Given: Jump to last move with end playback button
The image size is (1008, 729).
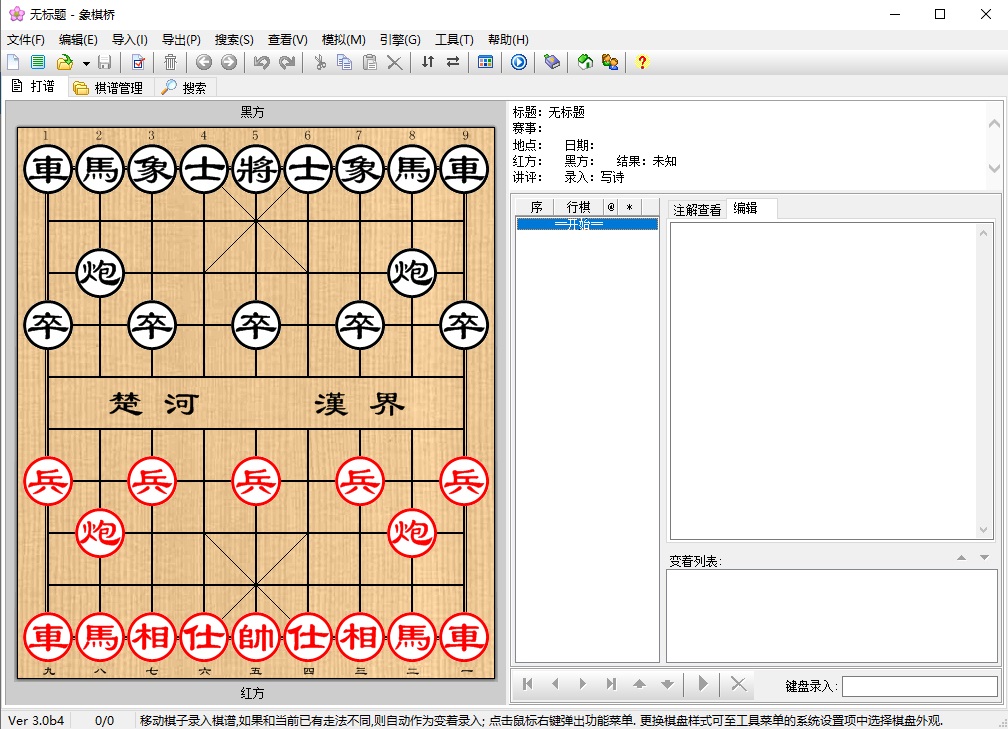Looking at the screenshot, I should pos(611,684).
